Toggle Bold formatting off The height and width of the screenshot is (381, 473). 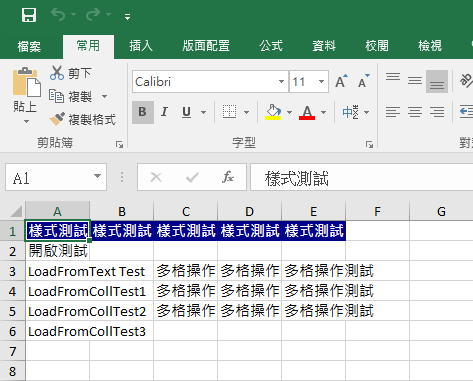pos(143,112)
